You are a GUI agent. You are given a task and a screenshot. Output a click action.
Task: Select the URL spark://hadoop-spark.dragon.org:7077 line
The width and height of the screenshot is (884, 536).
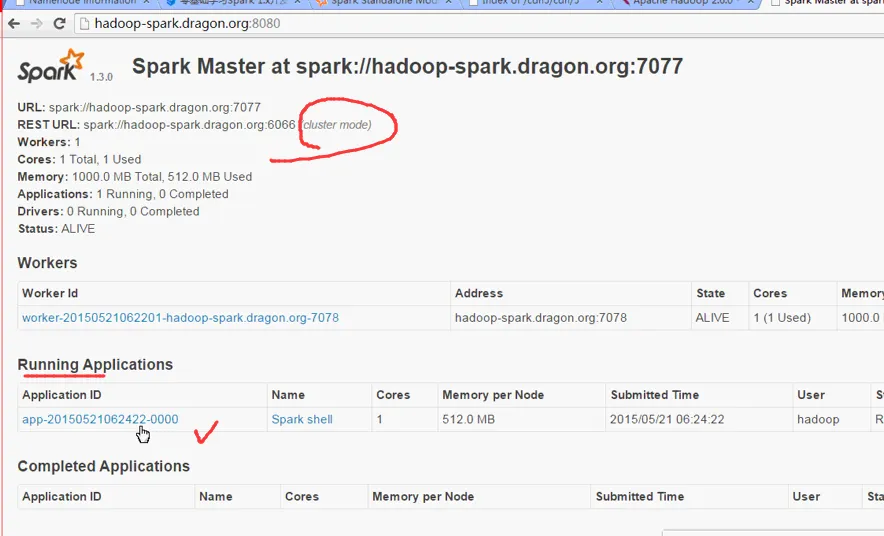pyautogui.click(x=139, y=107)
